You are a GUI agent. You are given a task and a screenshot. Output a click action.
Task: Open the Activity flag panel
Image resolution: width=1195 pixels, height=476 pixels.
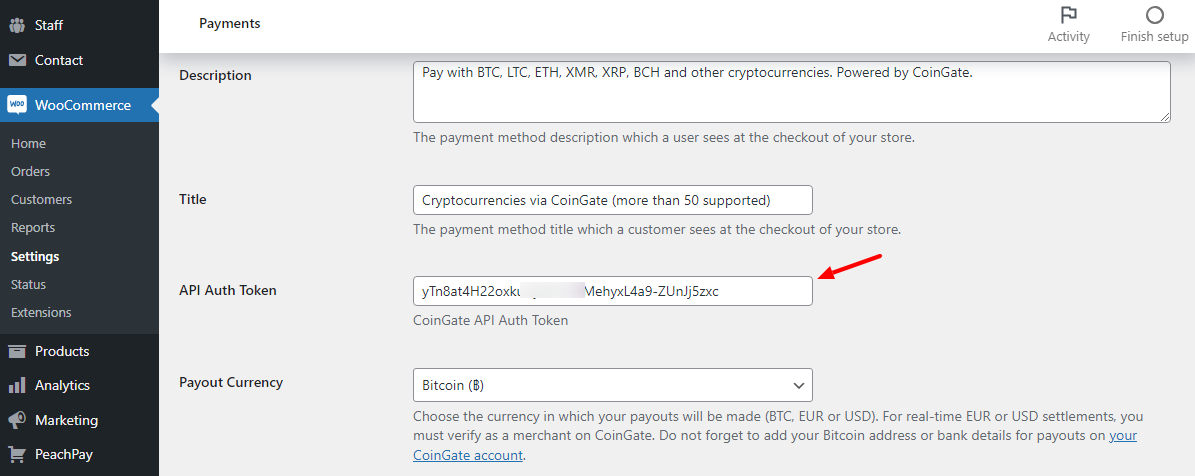click(x=1068, y=24)
